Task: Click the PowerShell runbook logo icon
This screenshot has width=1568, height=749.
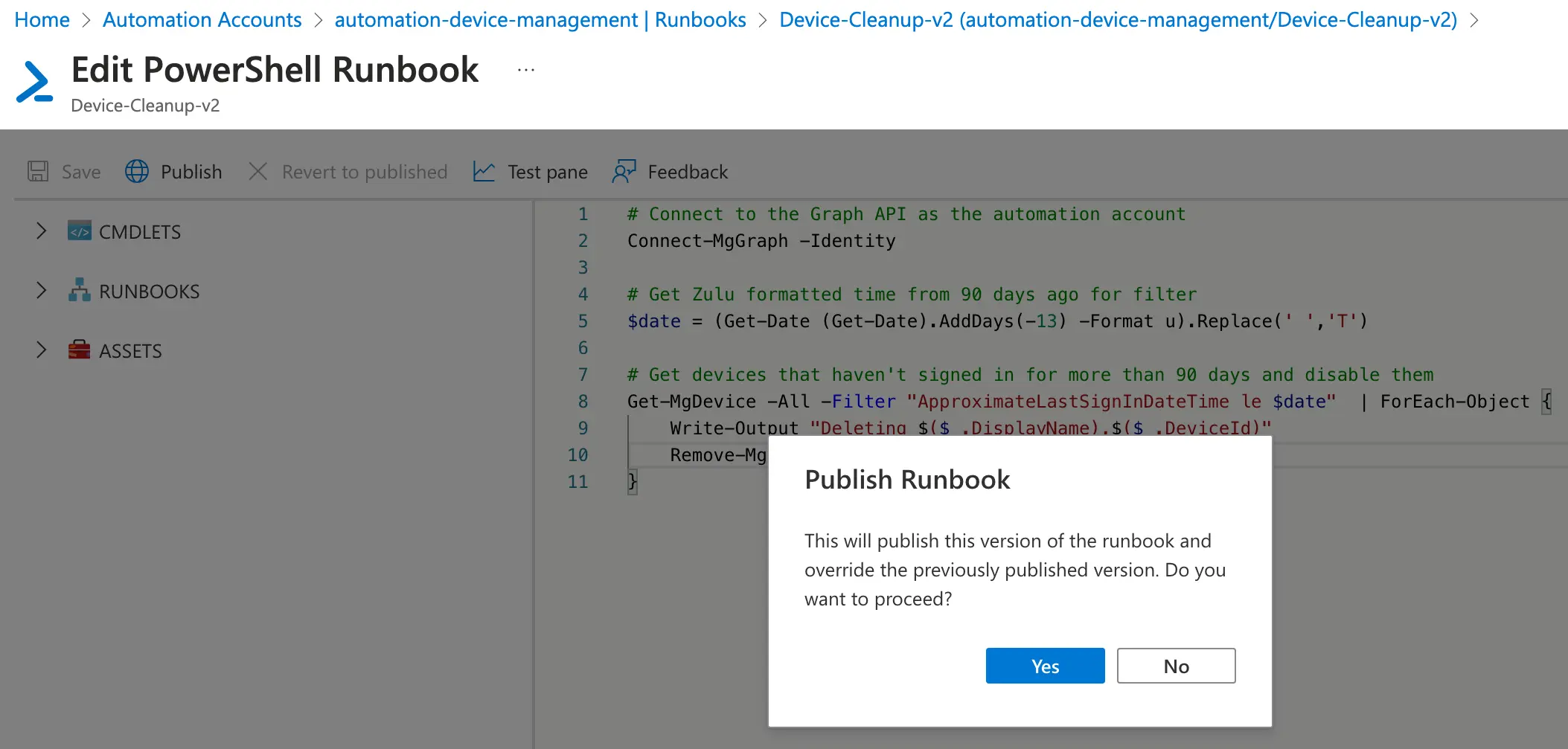Action: pyautogui.click(x=35, y=82)
